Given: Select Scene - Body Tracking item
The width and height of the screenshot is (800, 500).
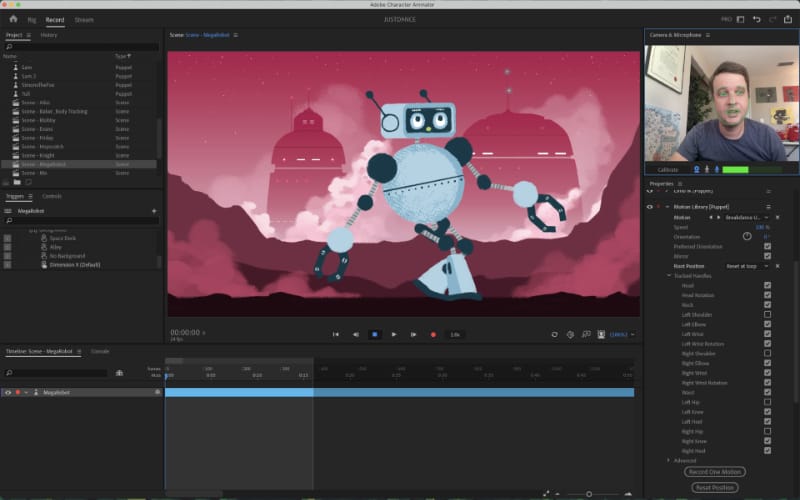Looking at the screenshot, I should (54, 111).
